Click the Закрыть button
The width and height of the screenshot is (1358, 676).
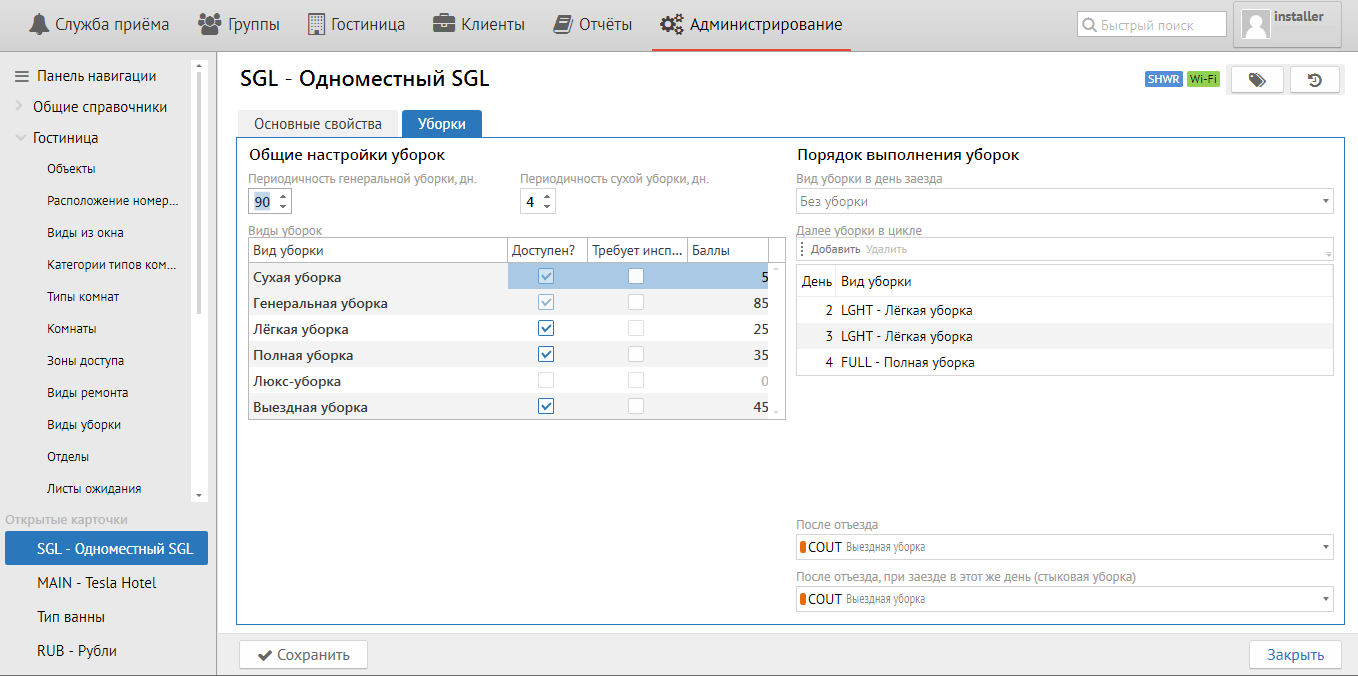[1295, 655]
